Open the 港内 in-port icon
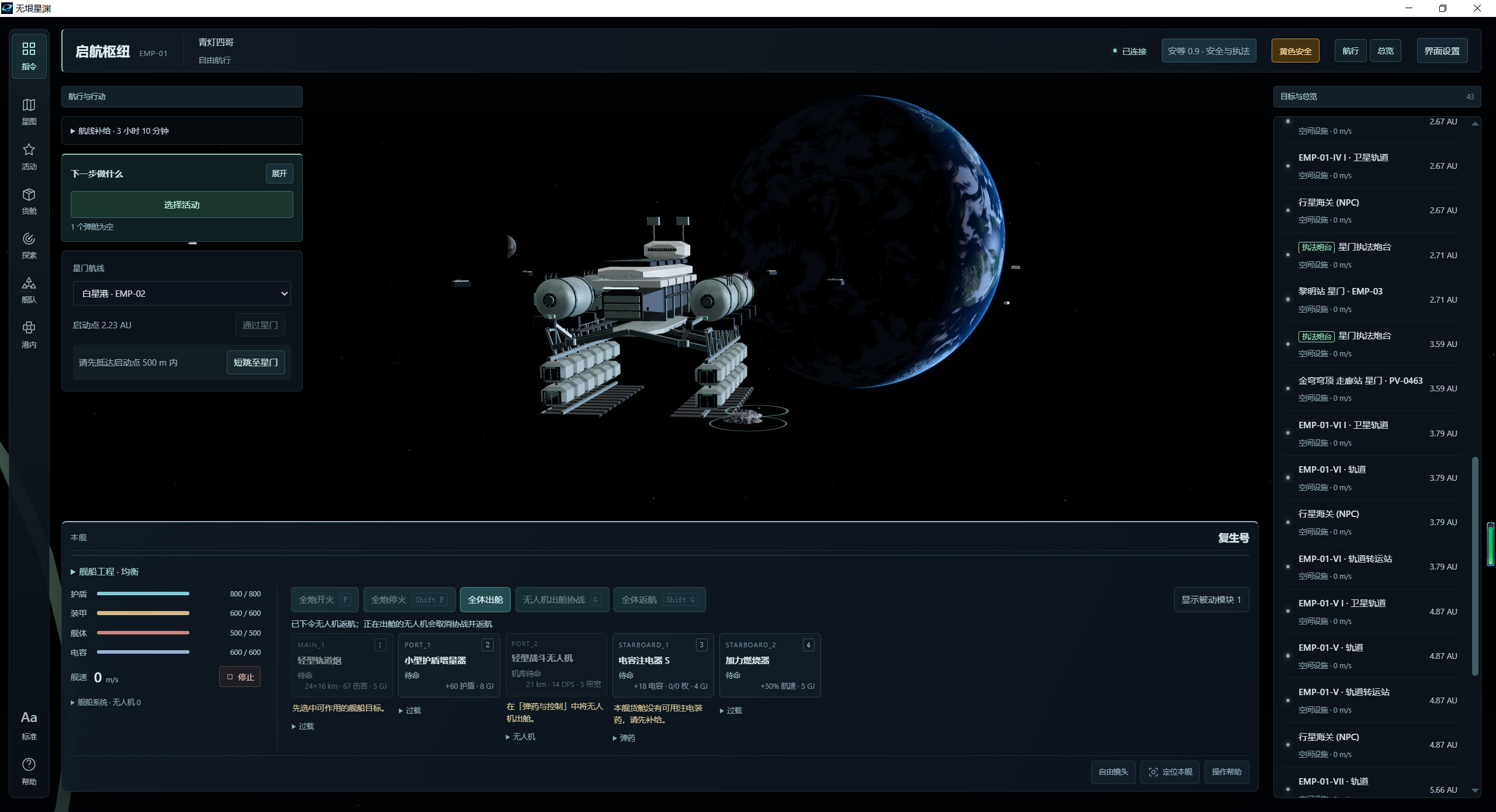Screen dimensions: 1496x812 click(29, 335)
